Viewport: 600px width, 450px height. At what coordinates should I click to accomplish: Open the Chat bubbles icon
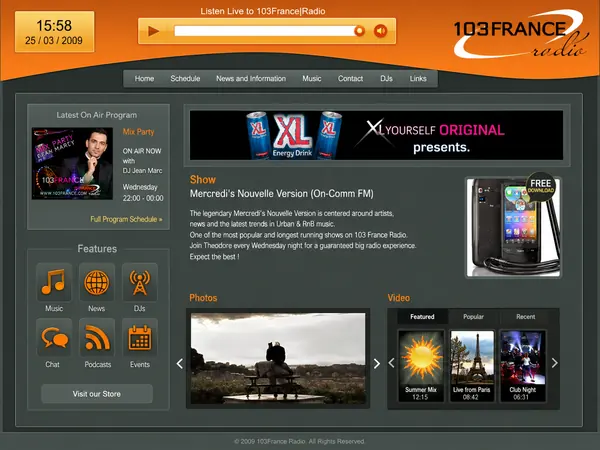pyautogui.click(x=54, y=338)
